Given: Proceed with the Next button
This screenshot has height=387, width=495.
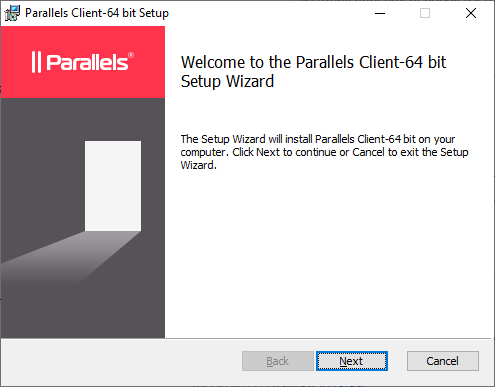Looking at the screenshot, I should tap(352, 361).
